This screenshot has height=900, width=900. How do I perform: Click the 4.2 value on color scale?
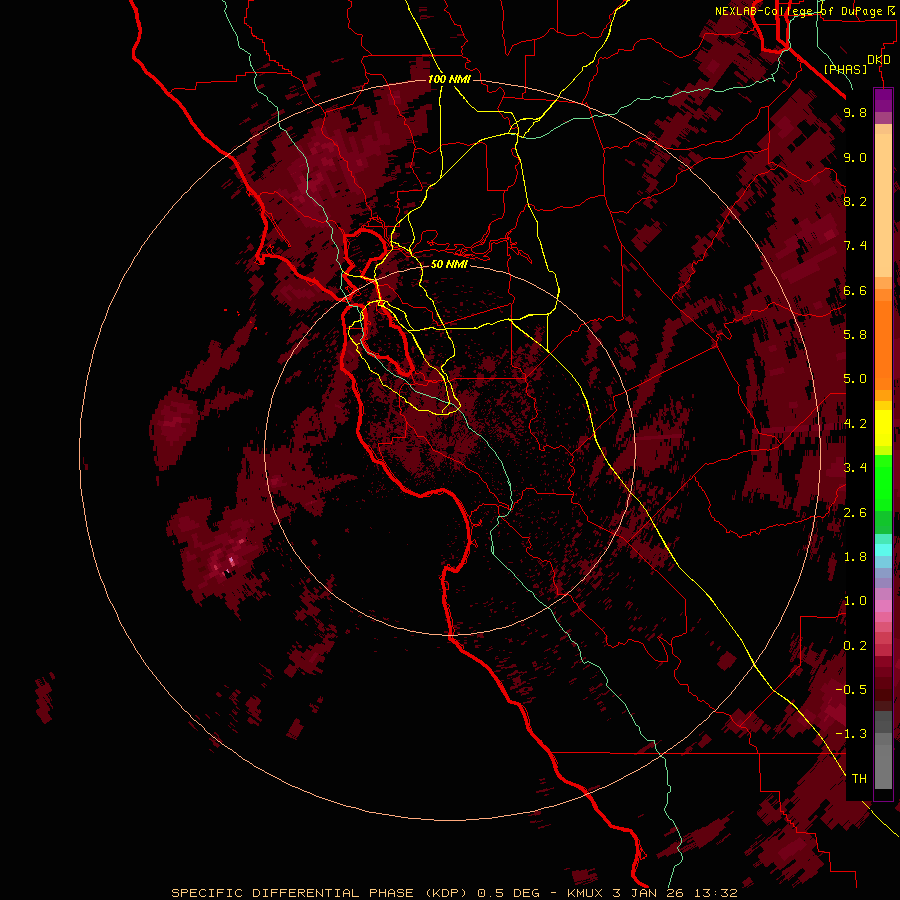coord(855,424)
